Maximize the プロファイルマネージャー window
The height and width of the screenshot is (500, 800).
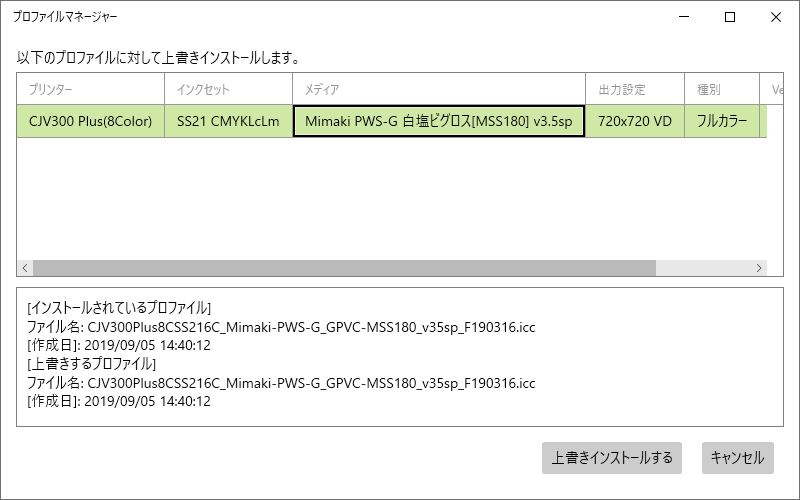[730, 17]
